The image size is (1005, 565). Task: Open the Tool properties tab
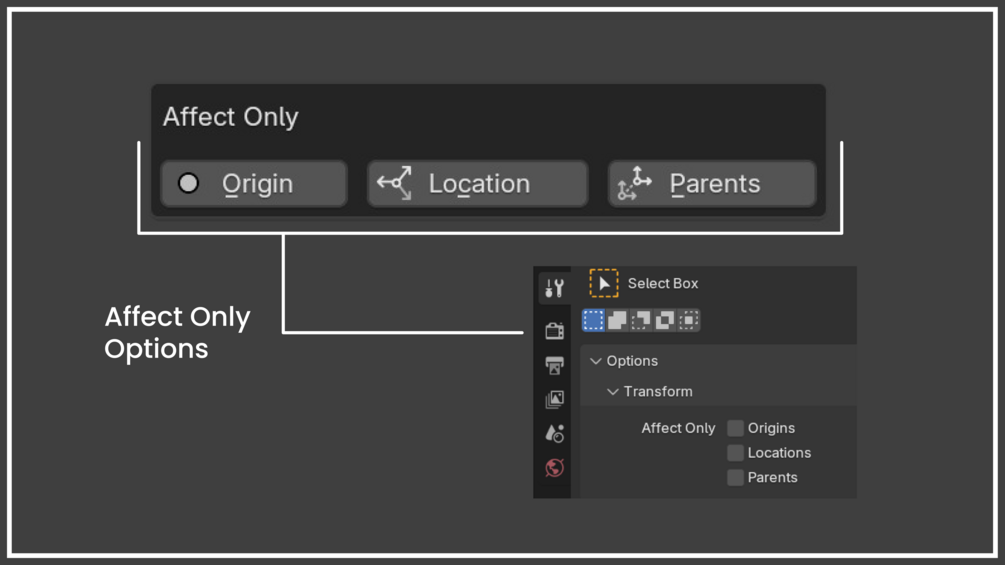[x=554, y=288]
